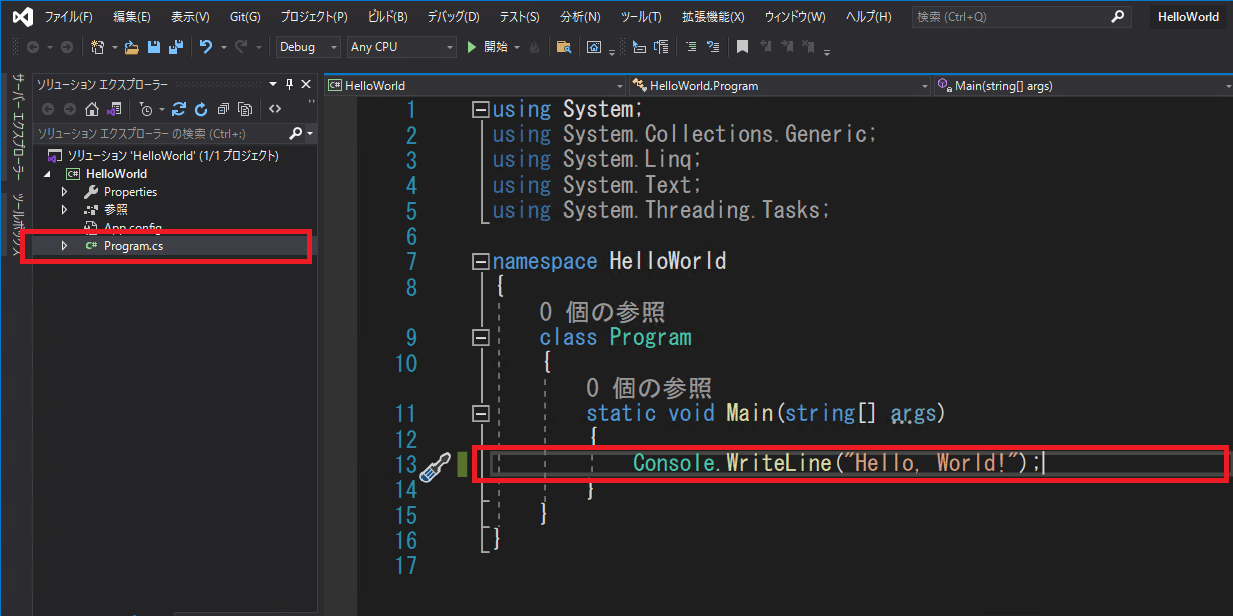Start debugging with the green 開始 button

pyautogui.click(x=489, y=47)
